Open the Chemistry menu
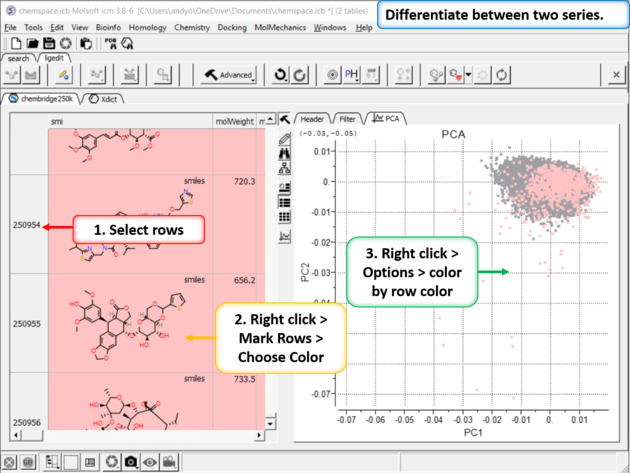The image size is (630, 473). click(192, 27)
